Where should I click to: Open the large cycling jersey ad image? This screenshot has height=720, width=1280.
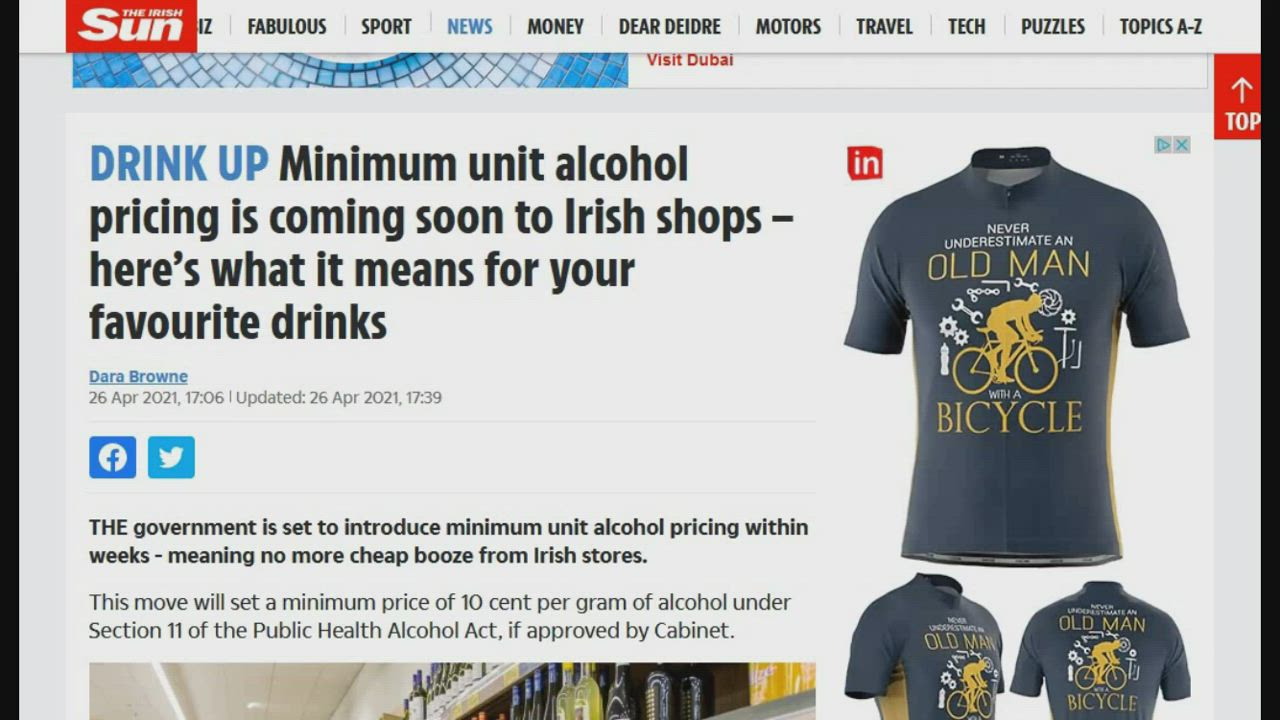pos(1017,355)
